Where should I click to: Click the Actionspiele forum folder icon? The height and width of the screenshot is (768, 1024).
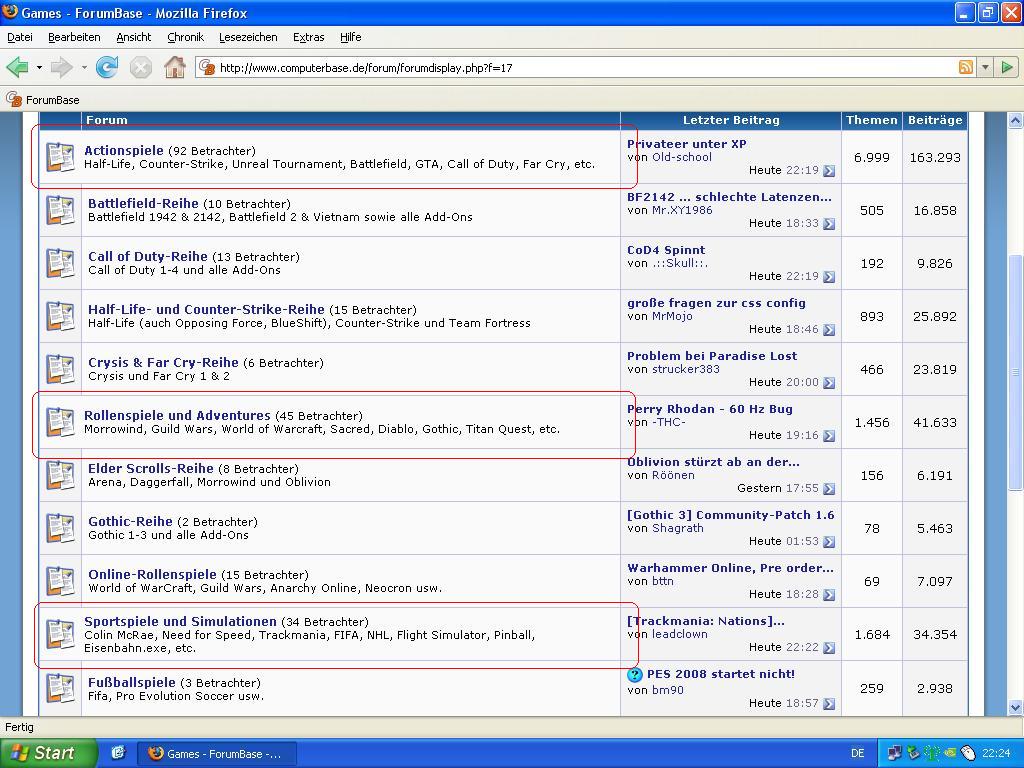[60, 157]
